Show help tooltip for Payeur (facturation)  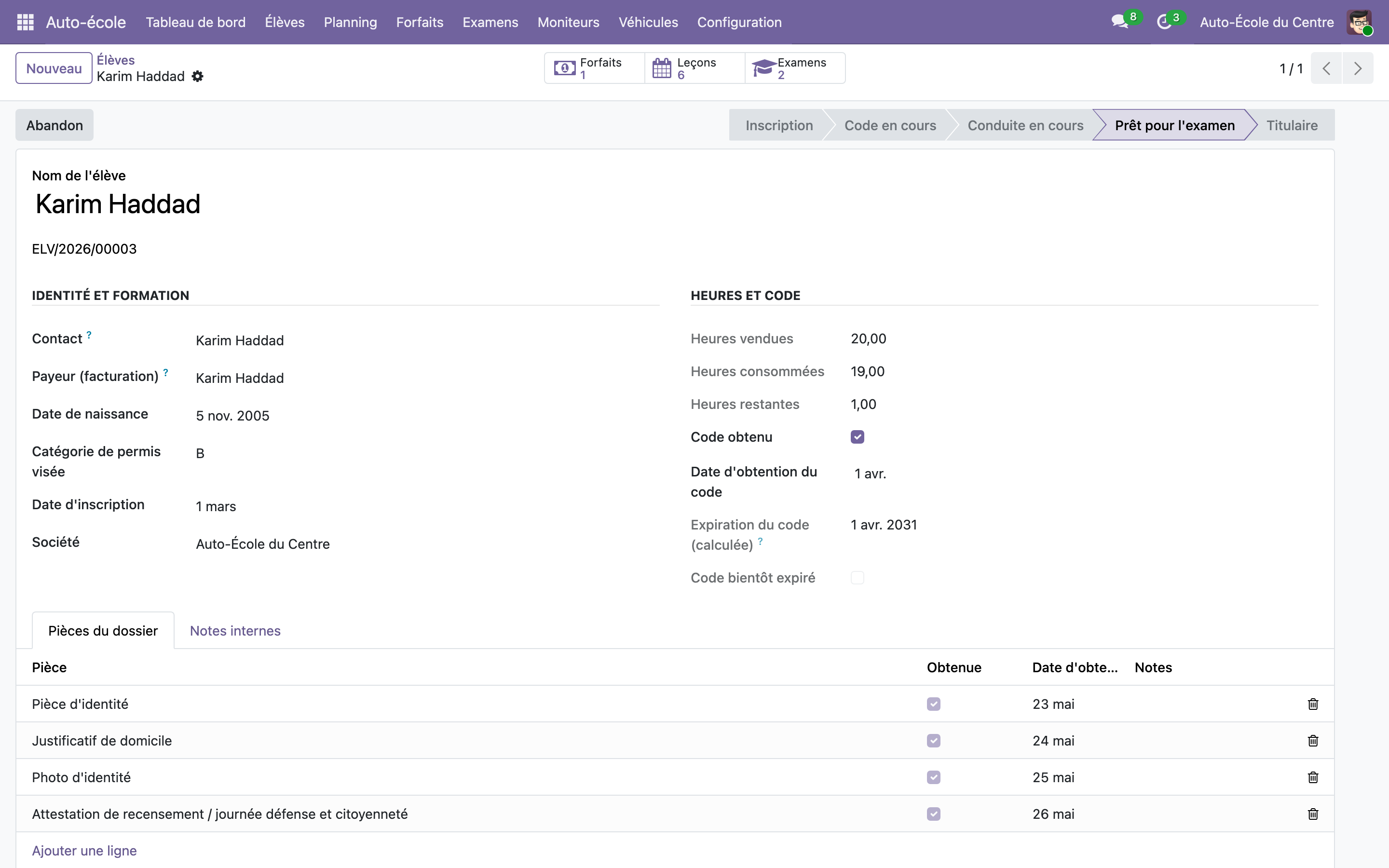[x=165, y=373]
